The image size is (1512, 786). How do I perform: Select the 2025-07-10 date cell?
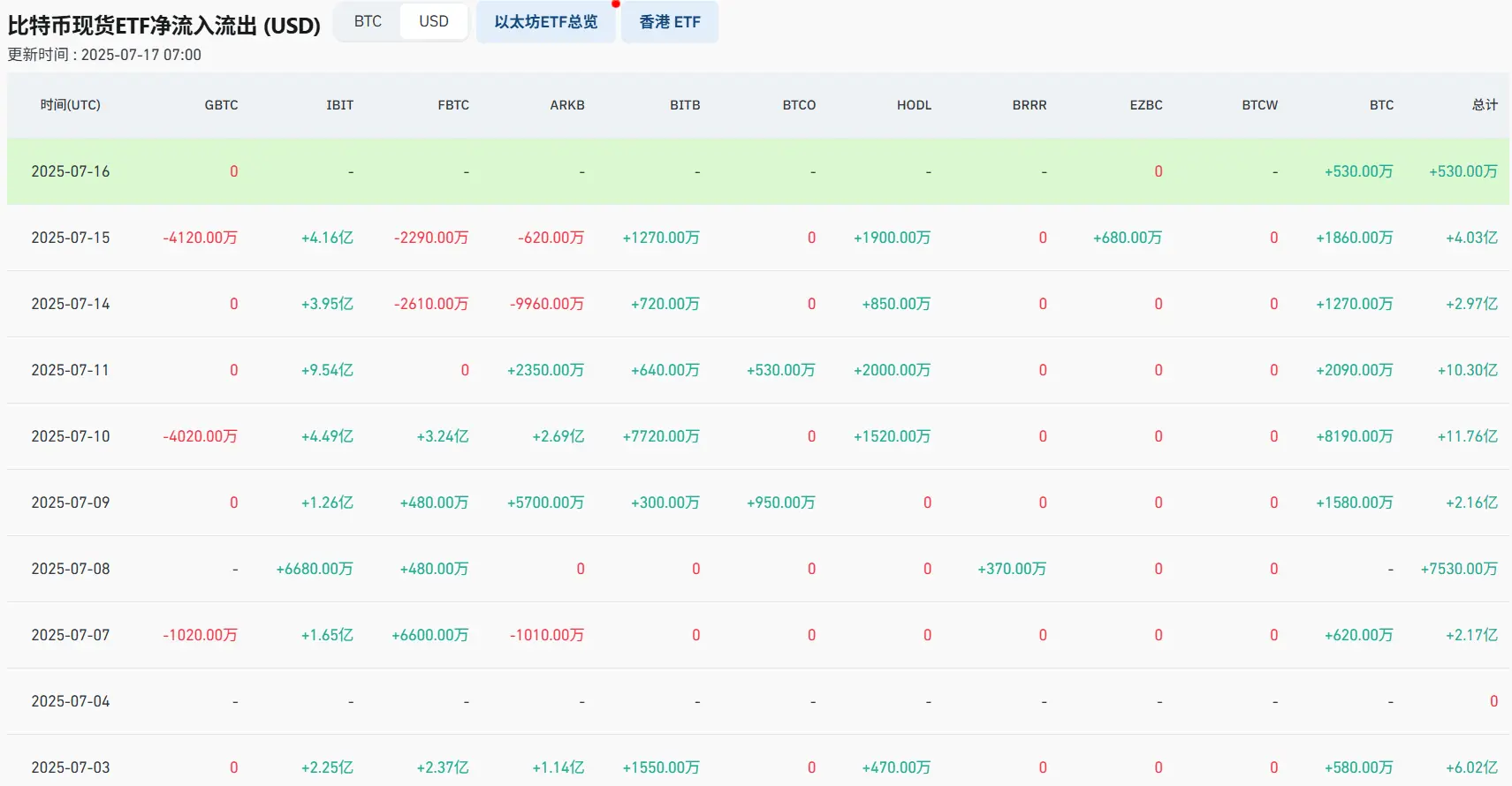click(x=71, y=436)
